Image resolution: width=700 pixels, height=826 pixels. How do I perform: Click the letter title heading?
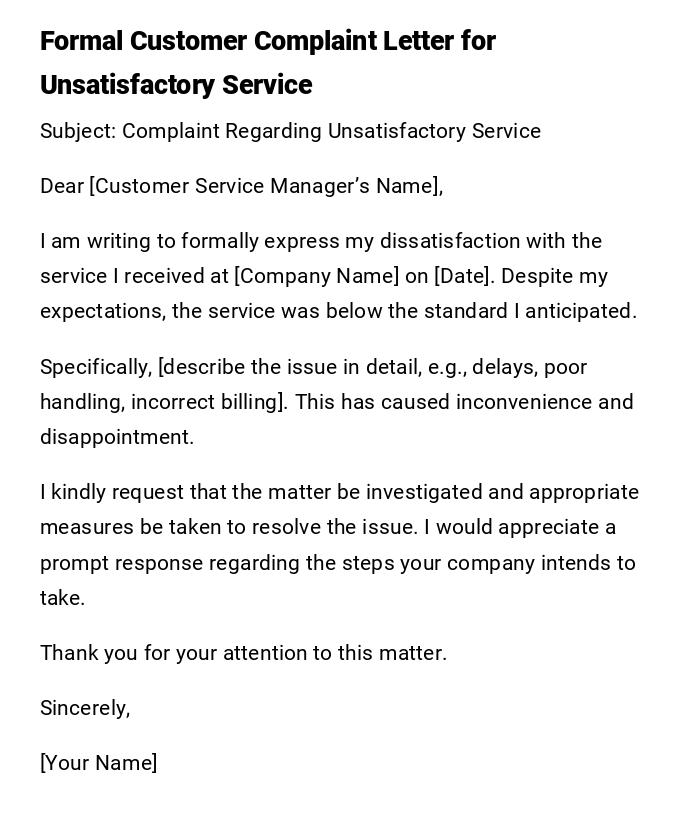pos(268,62)
